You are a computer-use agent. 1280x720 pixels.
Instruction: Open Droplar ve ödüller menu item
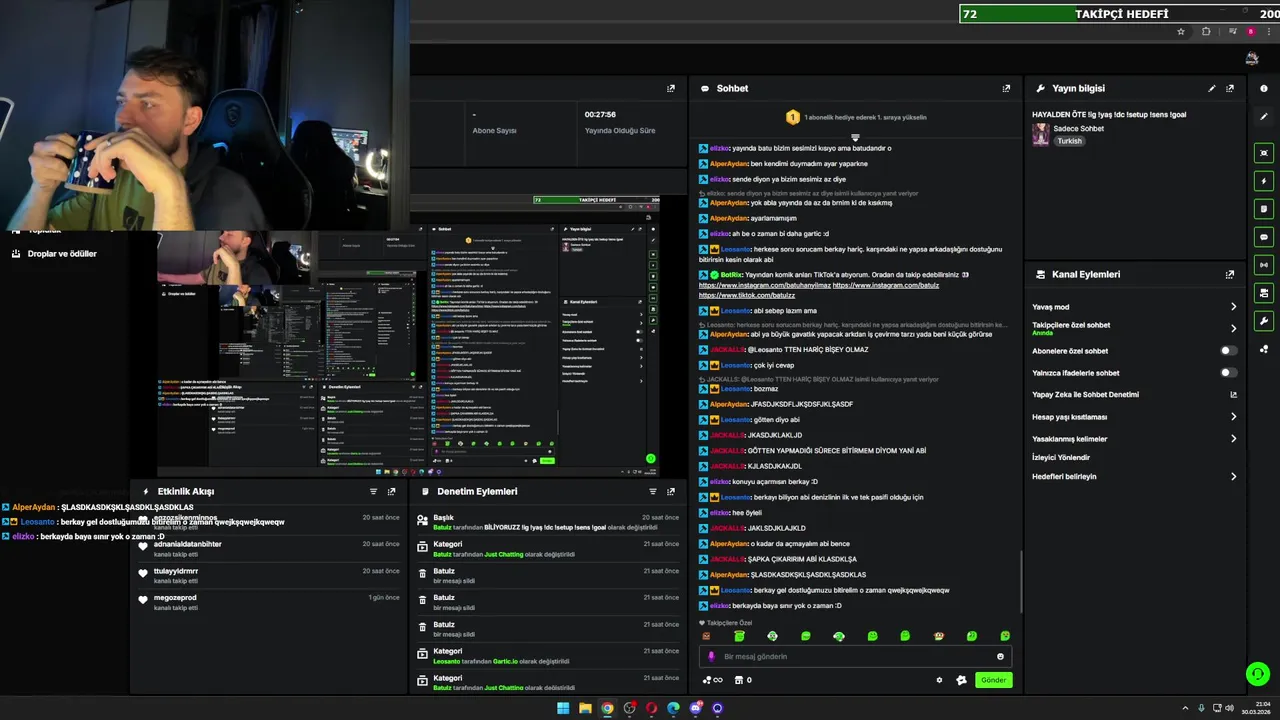62,254
